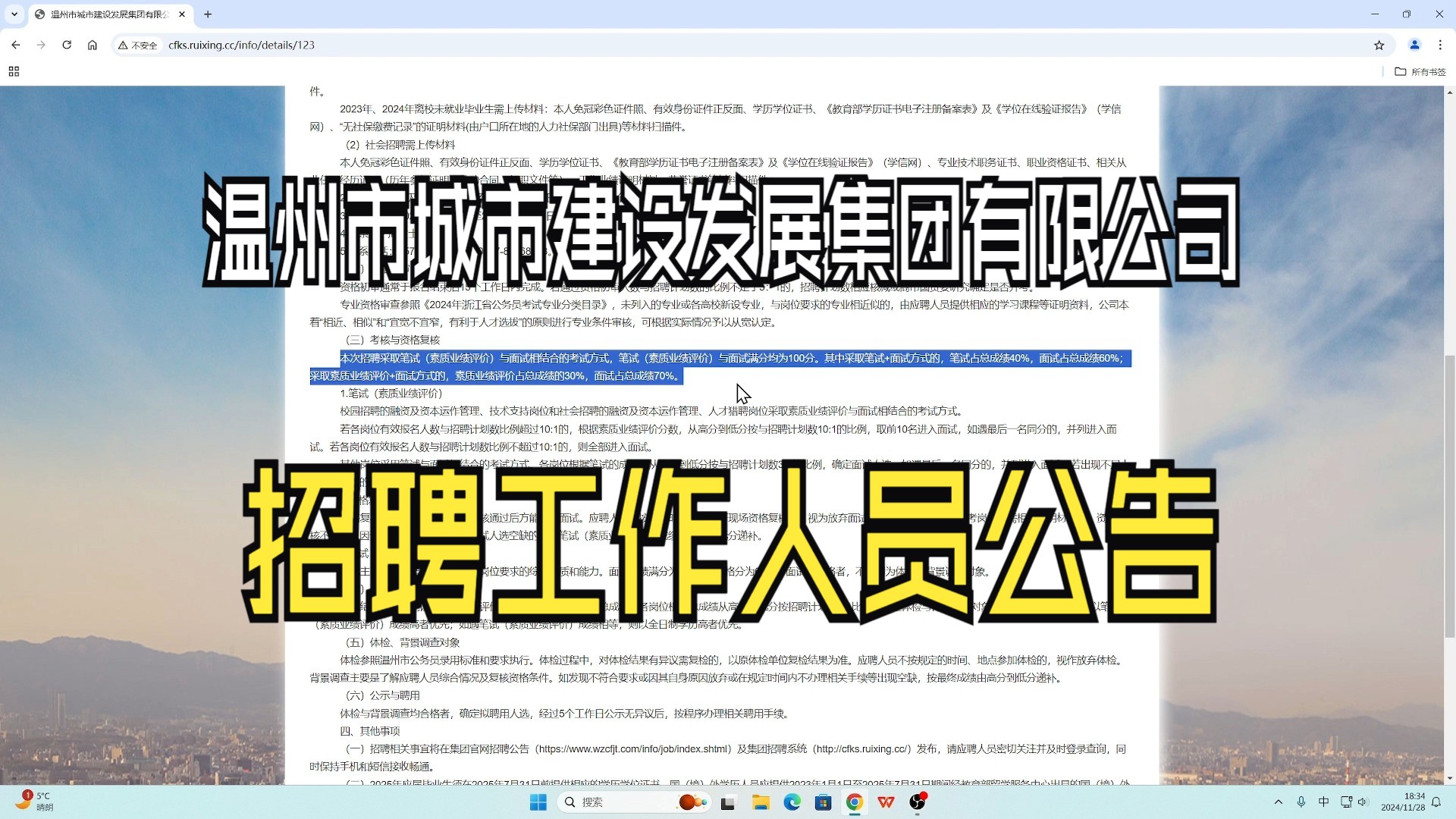Screen dimensions: 1456x819
Task: Click the page vertical scrollbar thumb
Action: (1450, 497)
